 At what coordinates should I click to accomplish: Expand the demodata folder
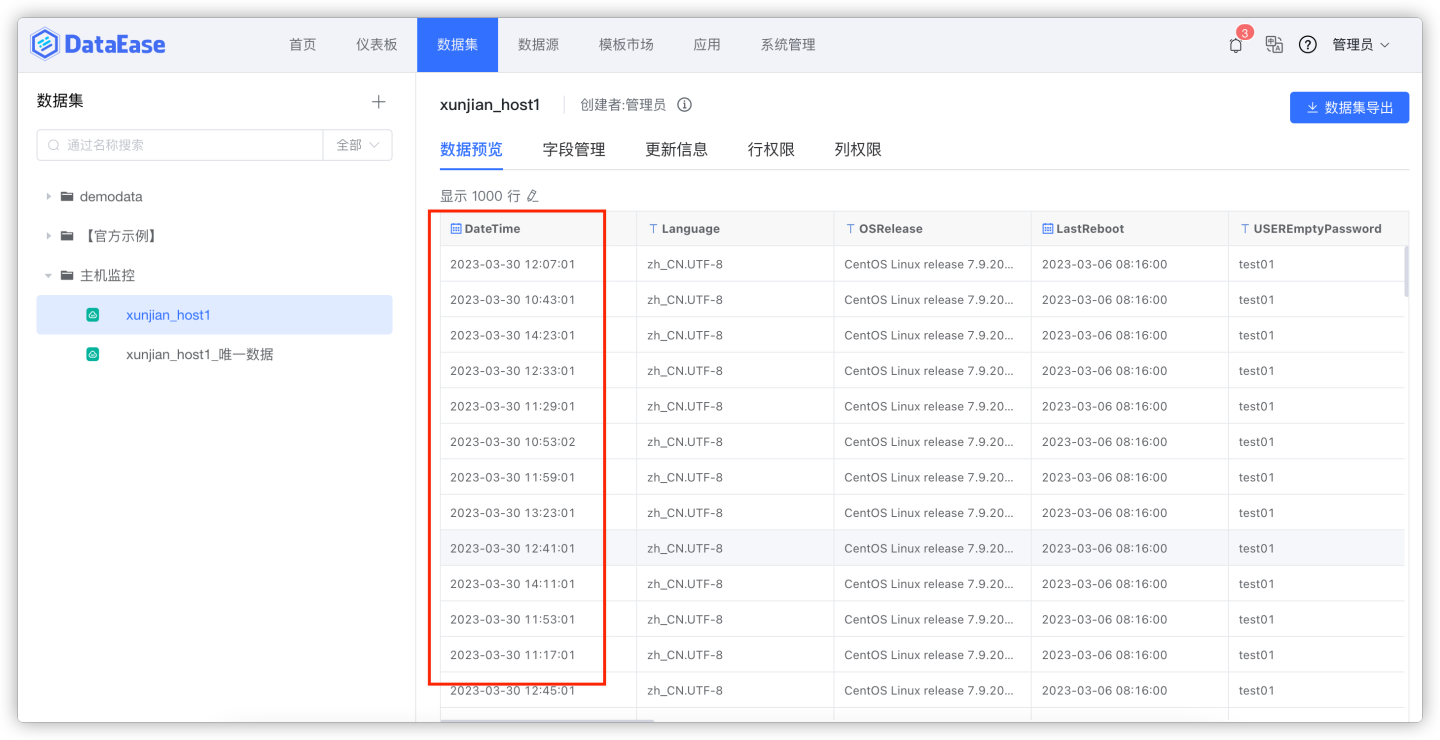(46, 196)
